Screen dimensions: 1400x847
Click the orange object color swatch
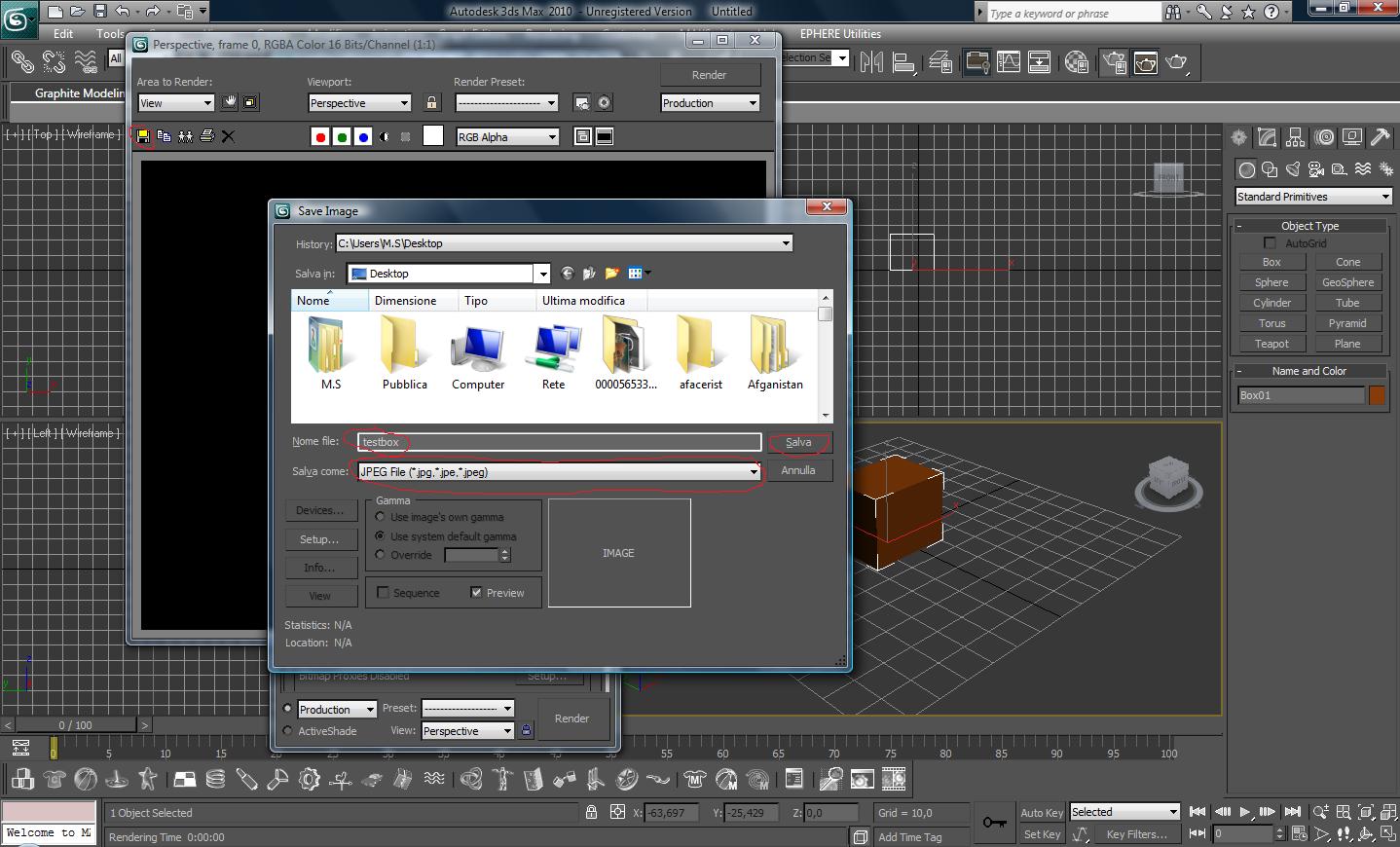[1377, 395]
